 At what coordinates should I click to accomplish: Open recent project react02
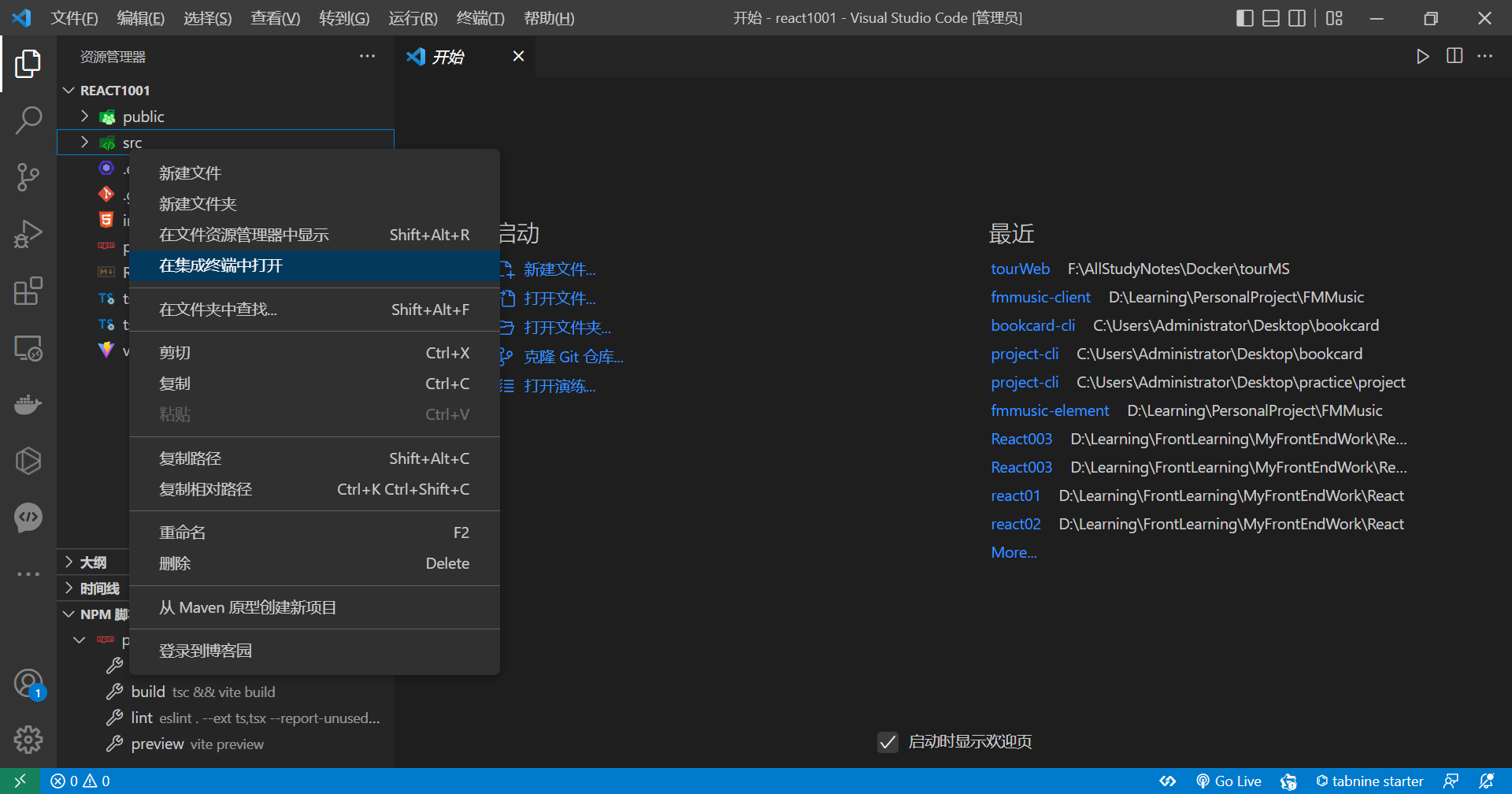(x=1015, y=524)
